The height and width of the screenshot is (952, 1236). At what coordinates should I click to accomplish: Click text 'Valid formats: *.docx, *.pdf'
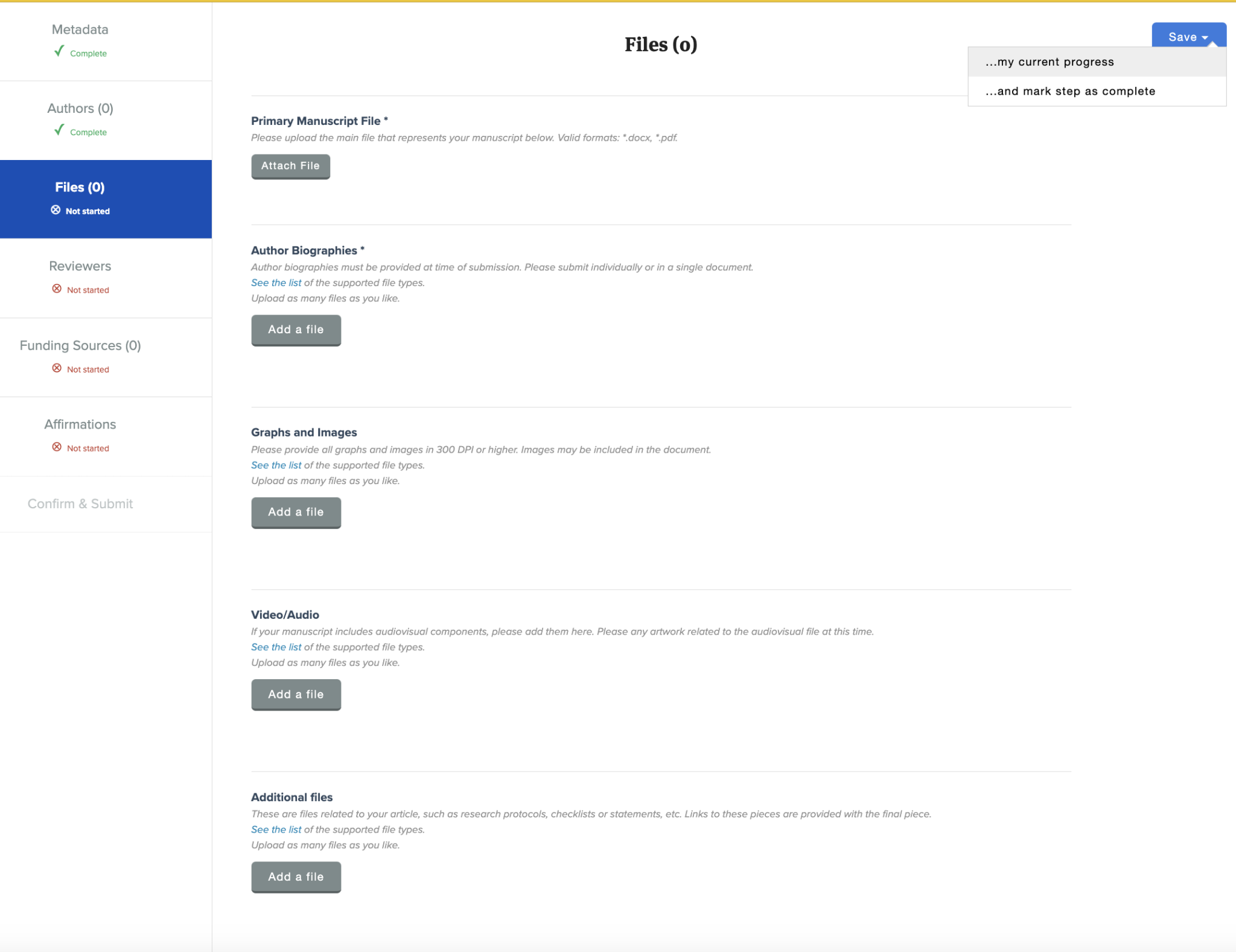click(617, 138)
